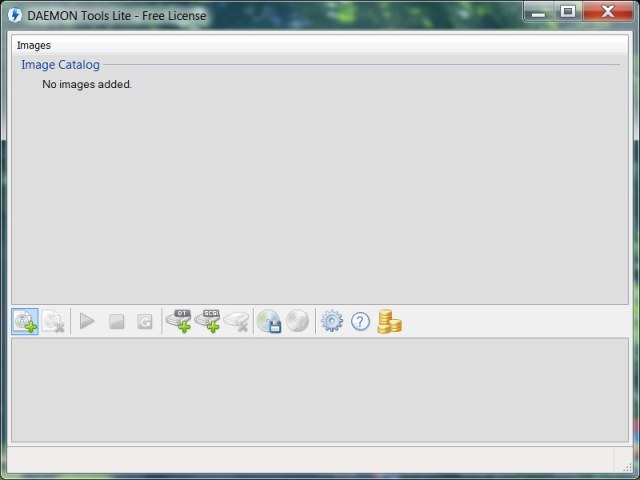The height and width of the screenshot is (480, 640).
Task: Add a SCSI virtual drive
Action: 208,321
